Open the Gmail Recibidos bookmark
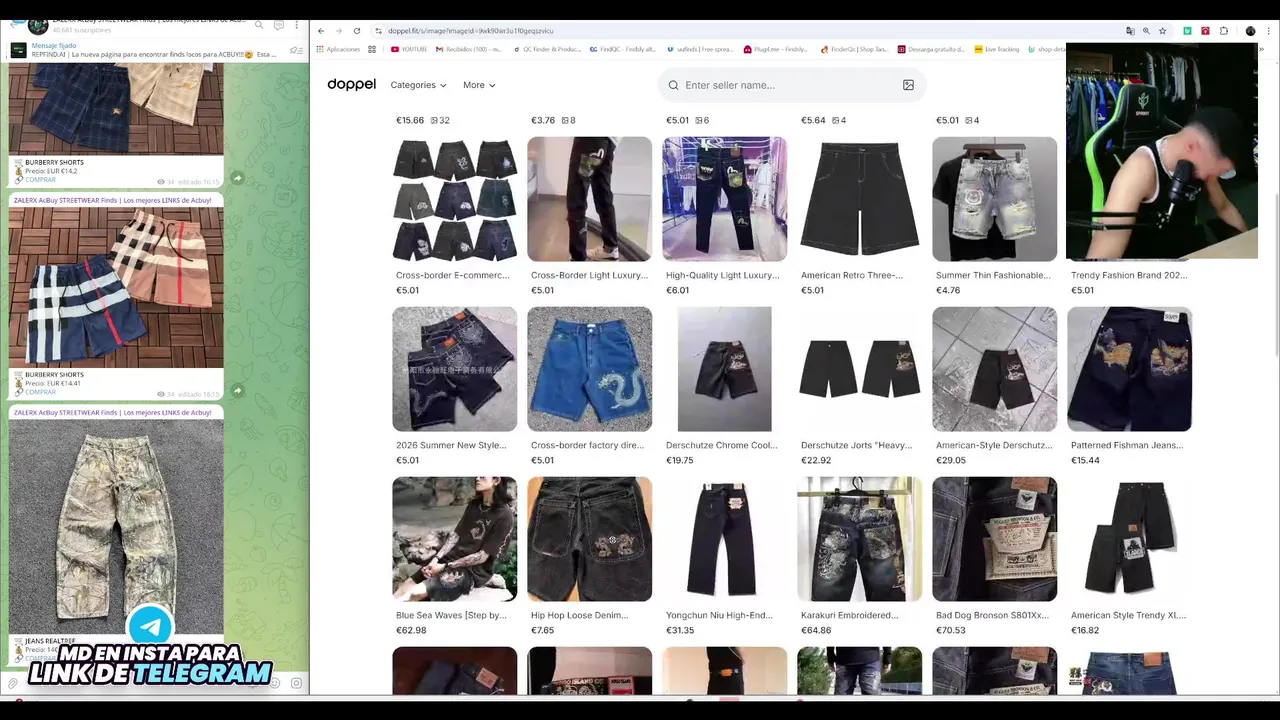This screenshot has height=720, width=1280. coord(469,49)
